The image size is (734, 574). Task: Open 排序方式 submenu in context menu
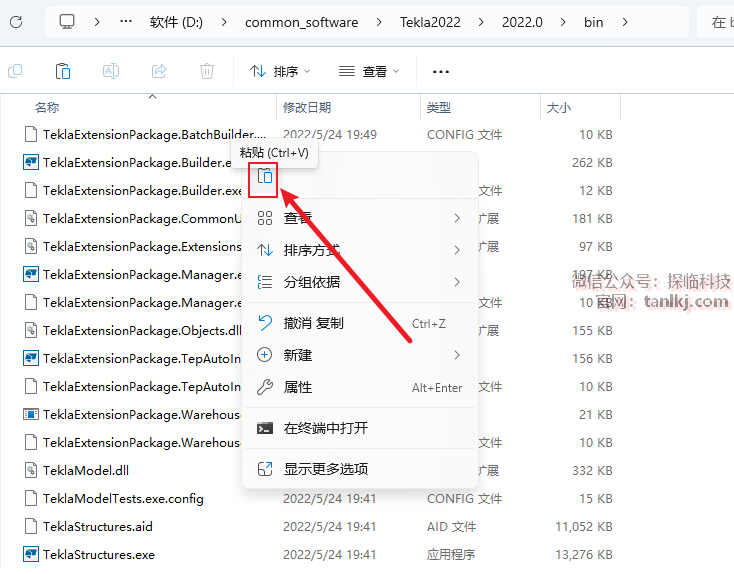click(360, 250)
